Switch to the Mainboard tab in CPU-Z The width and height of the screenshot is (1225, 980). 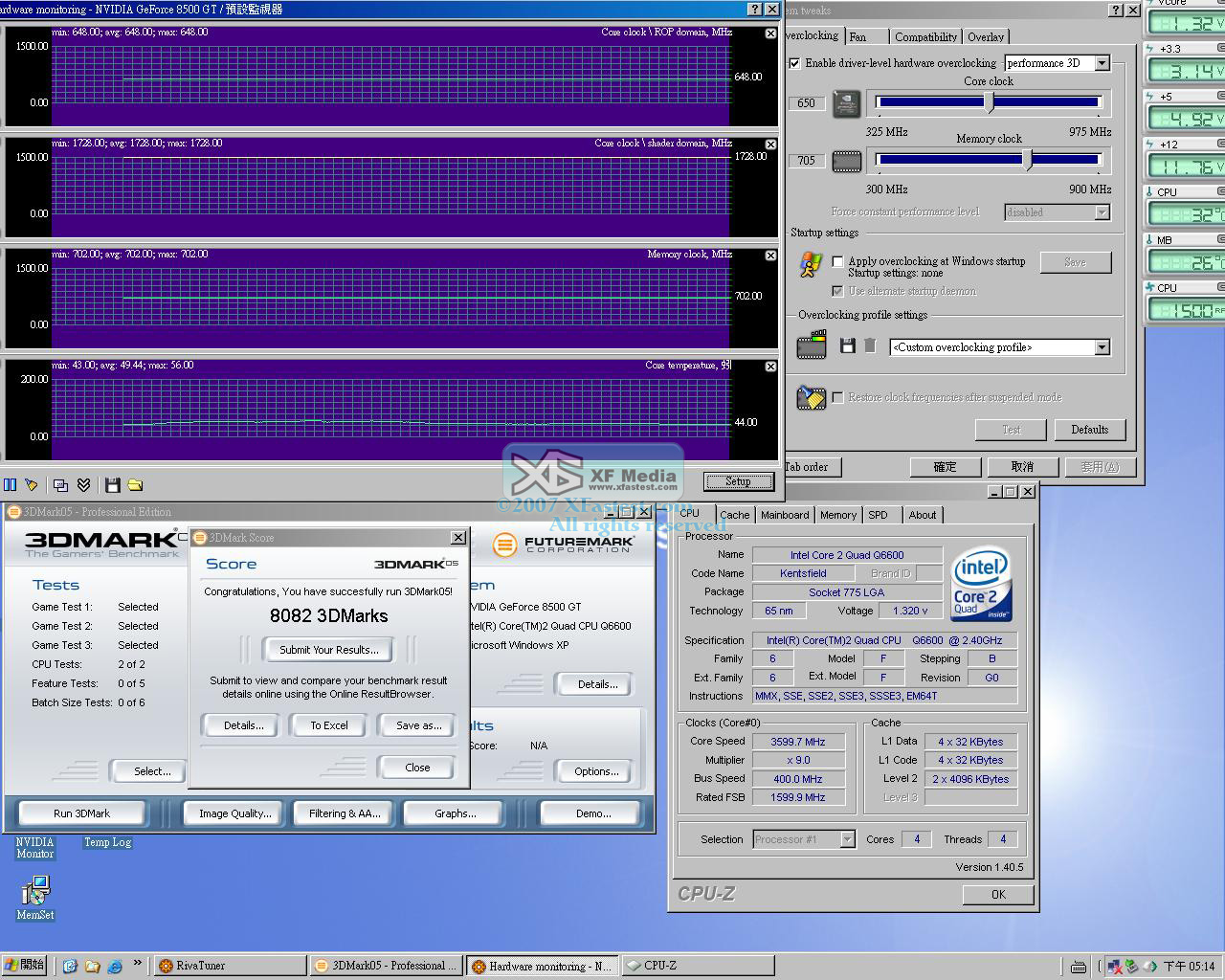click(785, 515)
